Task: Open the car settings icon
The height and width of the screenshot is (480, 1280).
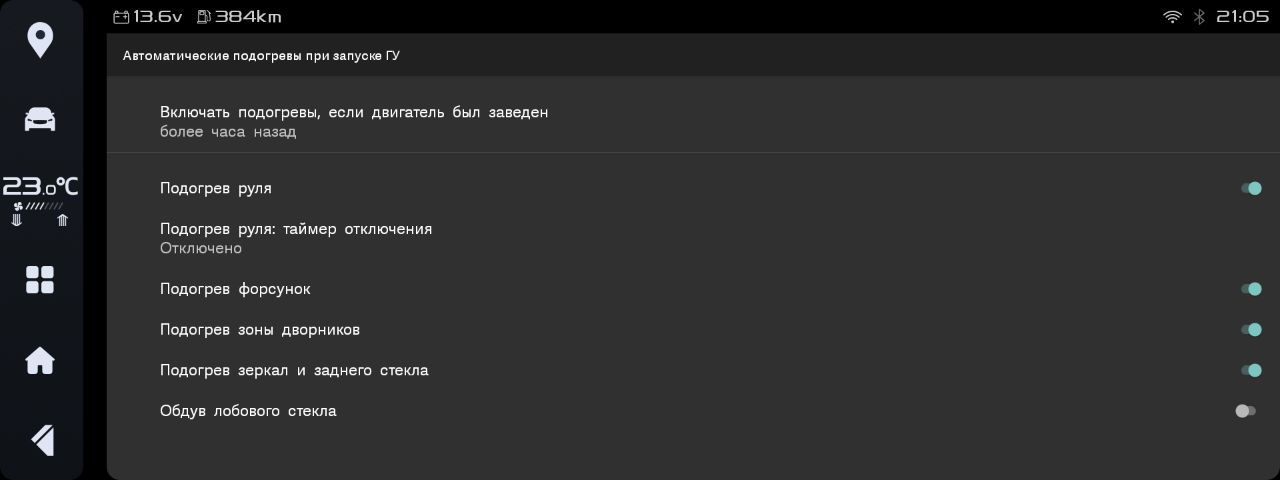Action: point(40,119)
